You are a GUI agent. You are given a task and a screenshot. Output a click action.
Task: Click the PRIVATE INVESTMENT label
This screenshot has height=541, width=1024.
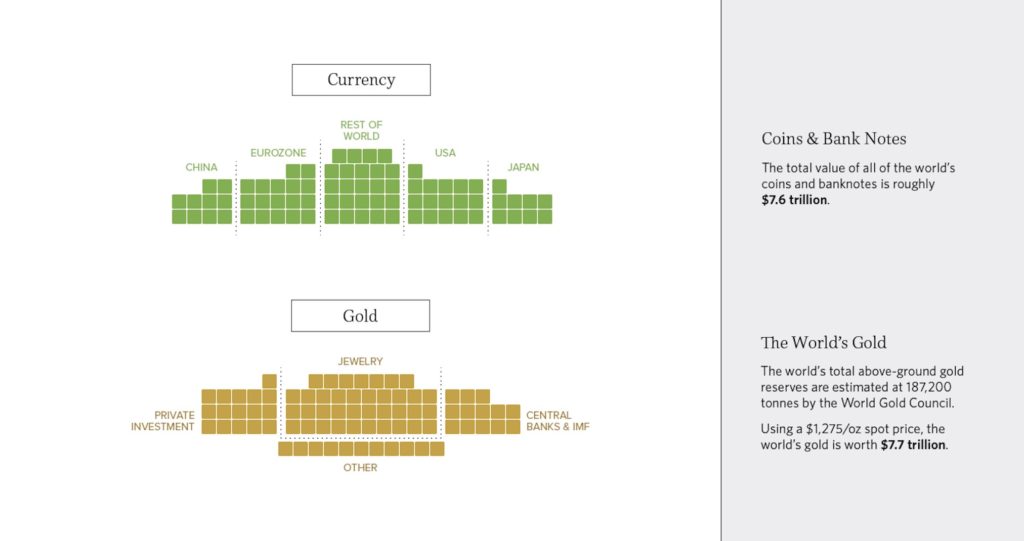pyautogui.click(x=162, y=421)
